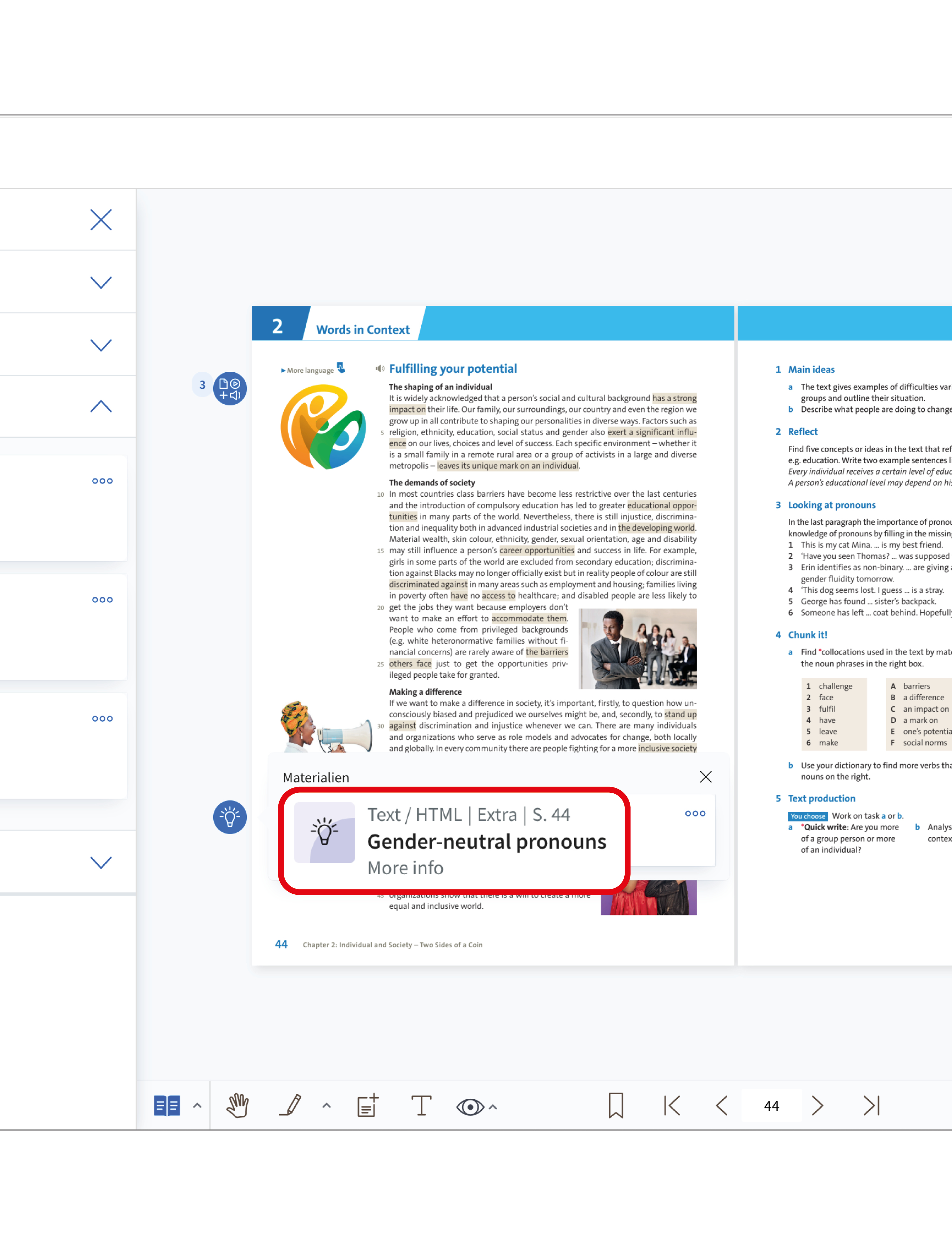Jump to the last page
The image size is (952, 1245).
pos(871,1105)
